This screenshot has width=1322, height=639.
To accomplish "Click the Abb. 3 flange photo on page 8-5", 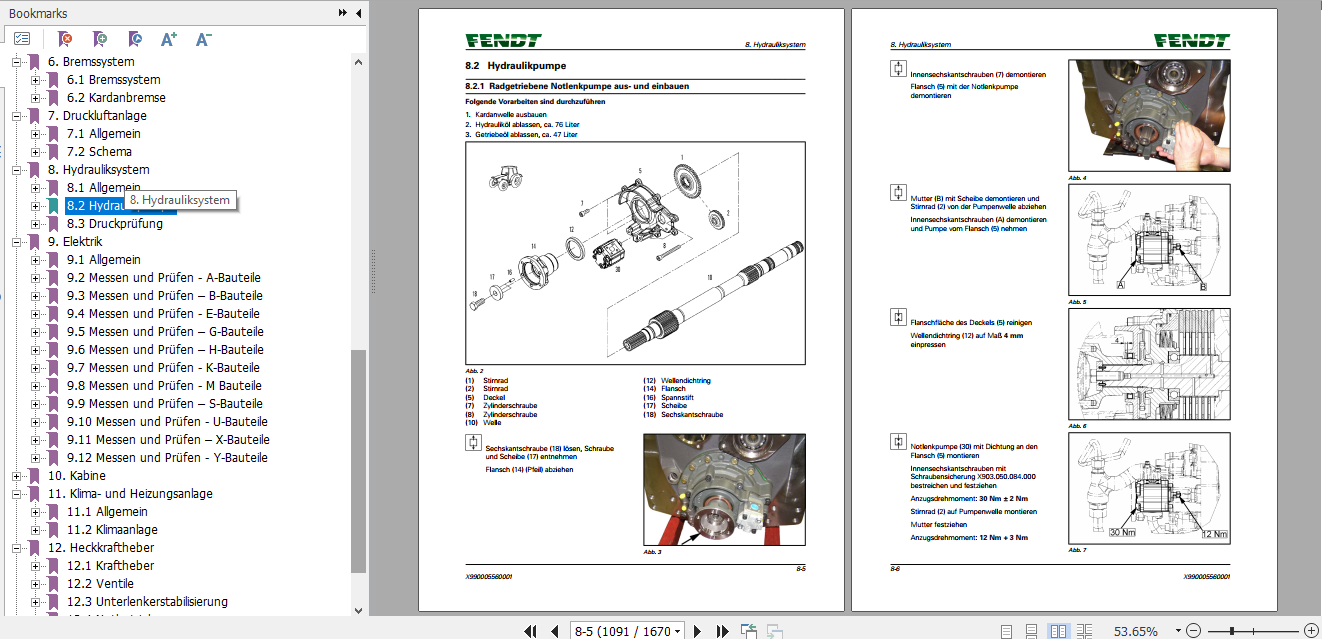I will coord(724,489).
